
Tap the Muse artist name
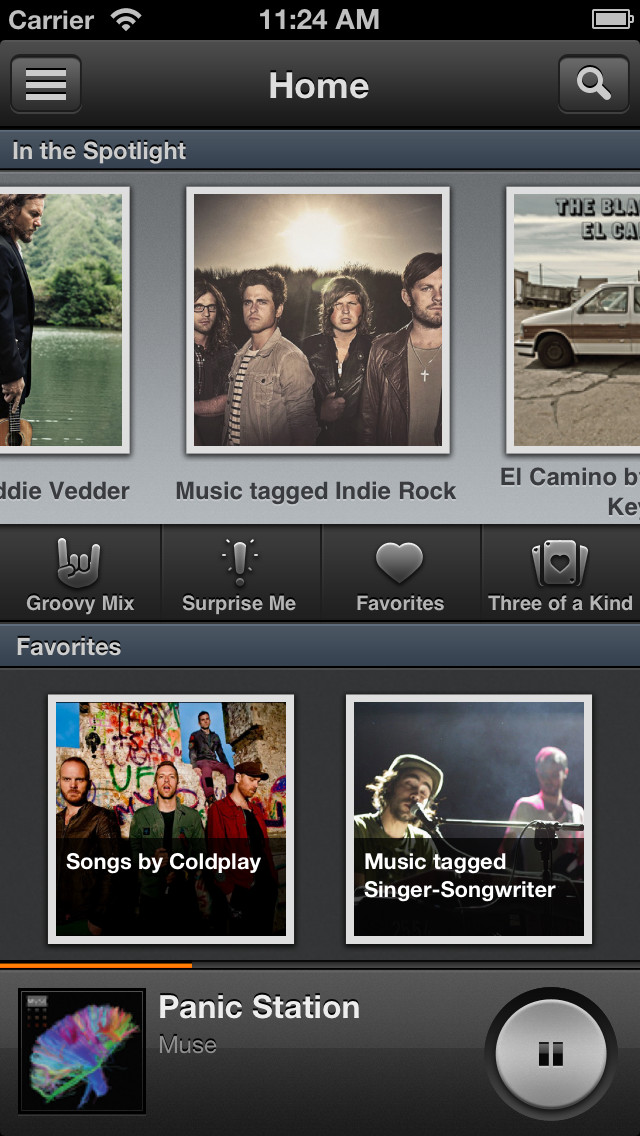[x=188, y=1044]
